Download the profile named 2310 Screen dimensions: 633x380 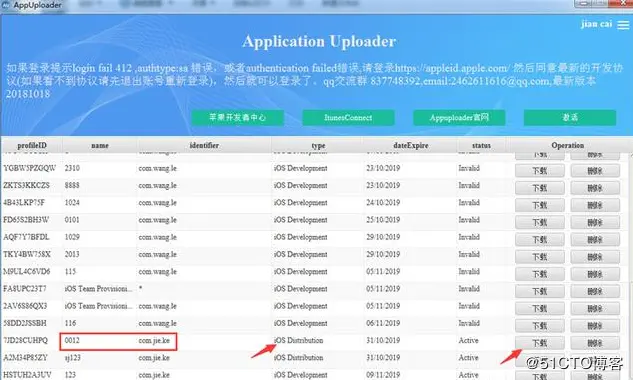pyautogui.click(x=540, y=171)
